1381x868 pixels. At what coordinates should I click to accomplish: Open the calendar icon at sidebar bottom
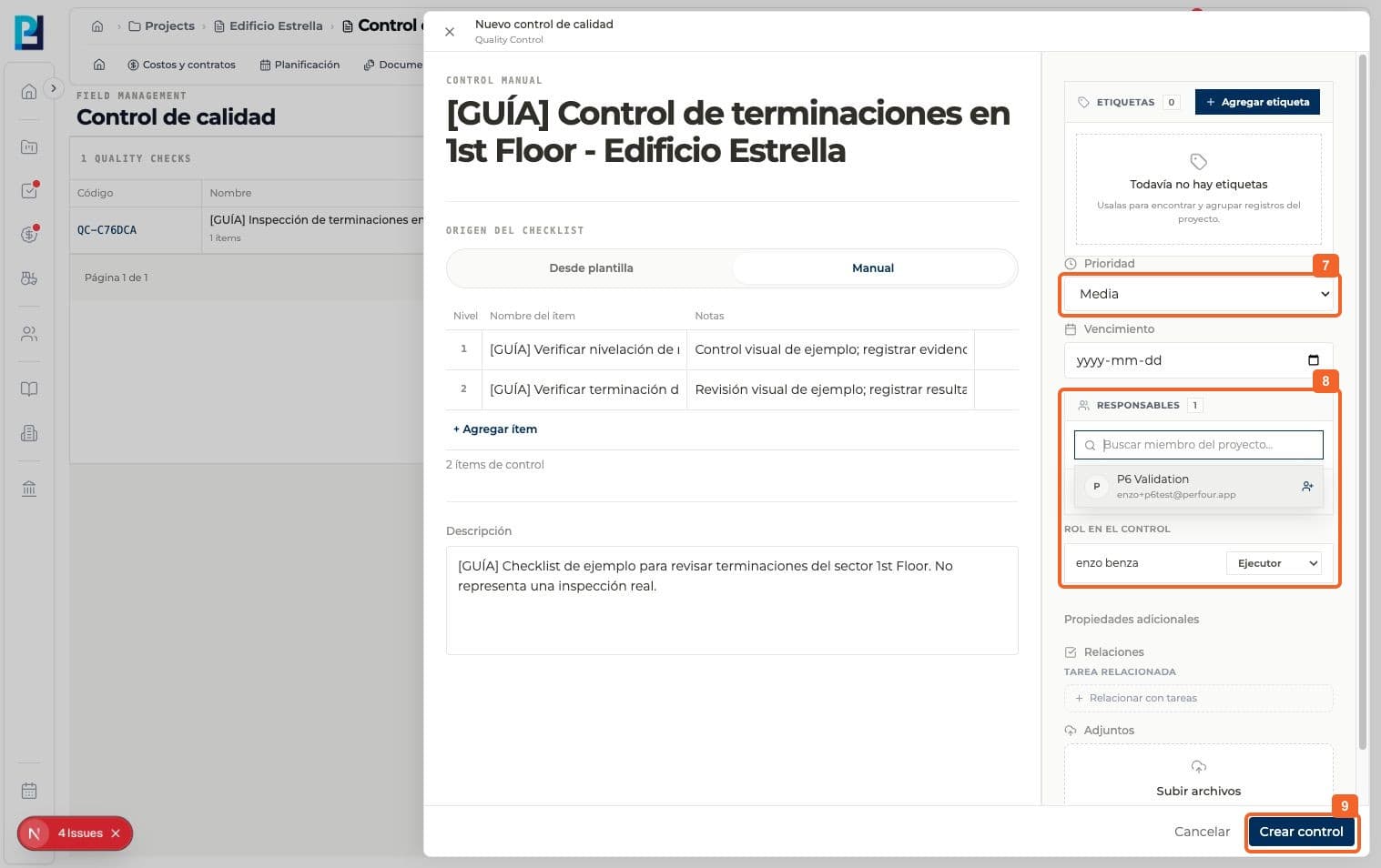[29, 791]
